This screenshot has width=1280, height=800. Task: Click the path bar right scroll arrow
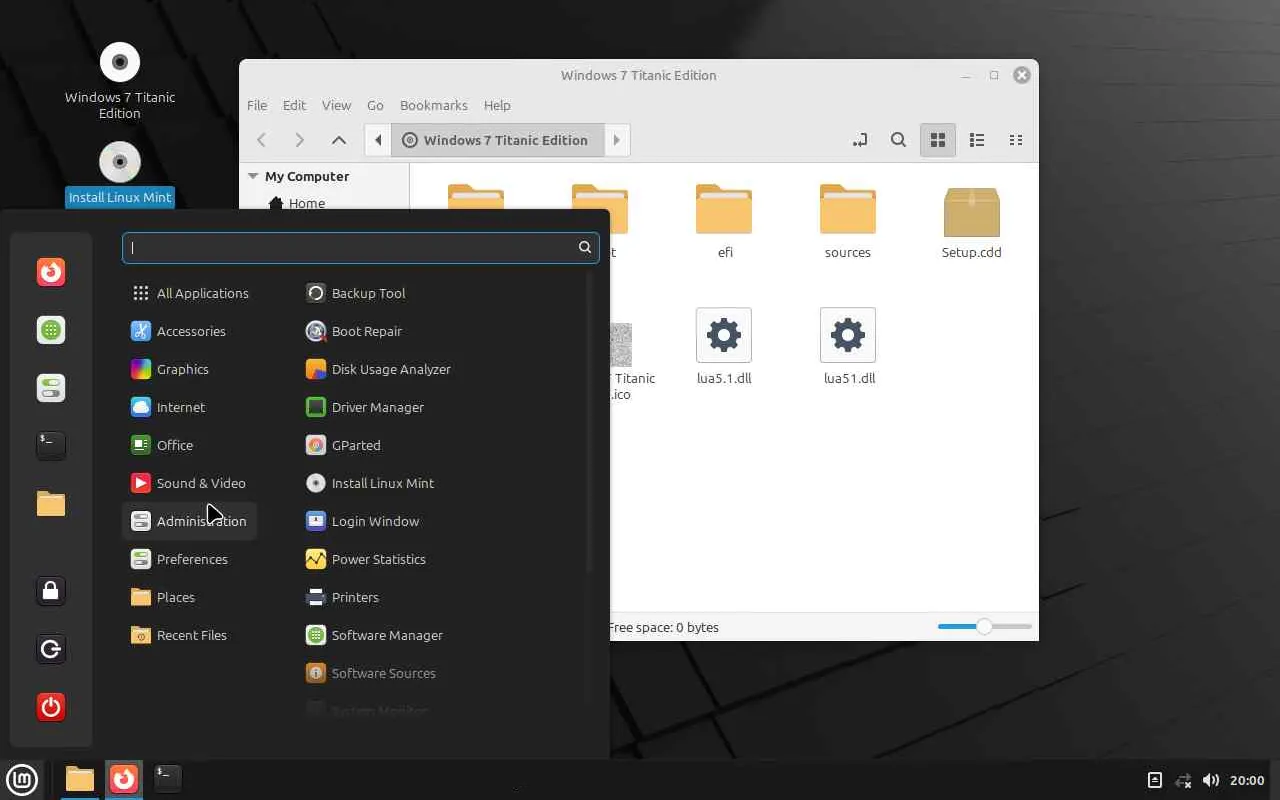(617, 140)
